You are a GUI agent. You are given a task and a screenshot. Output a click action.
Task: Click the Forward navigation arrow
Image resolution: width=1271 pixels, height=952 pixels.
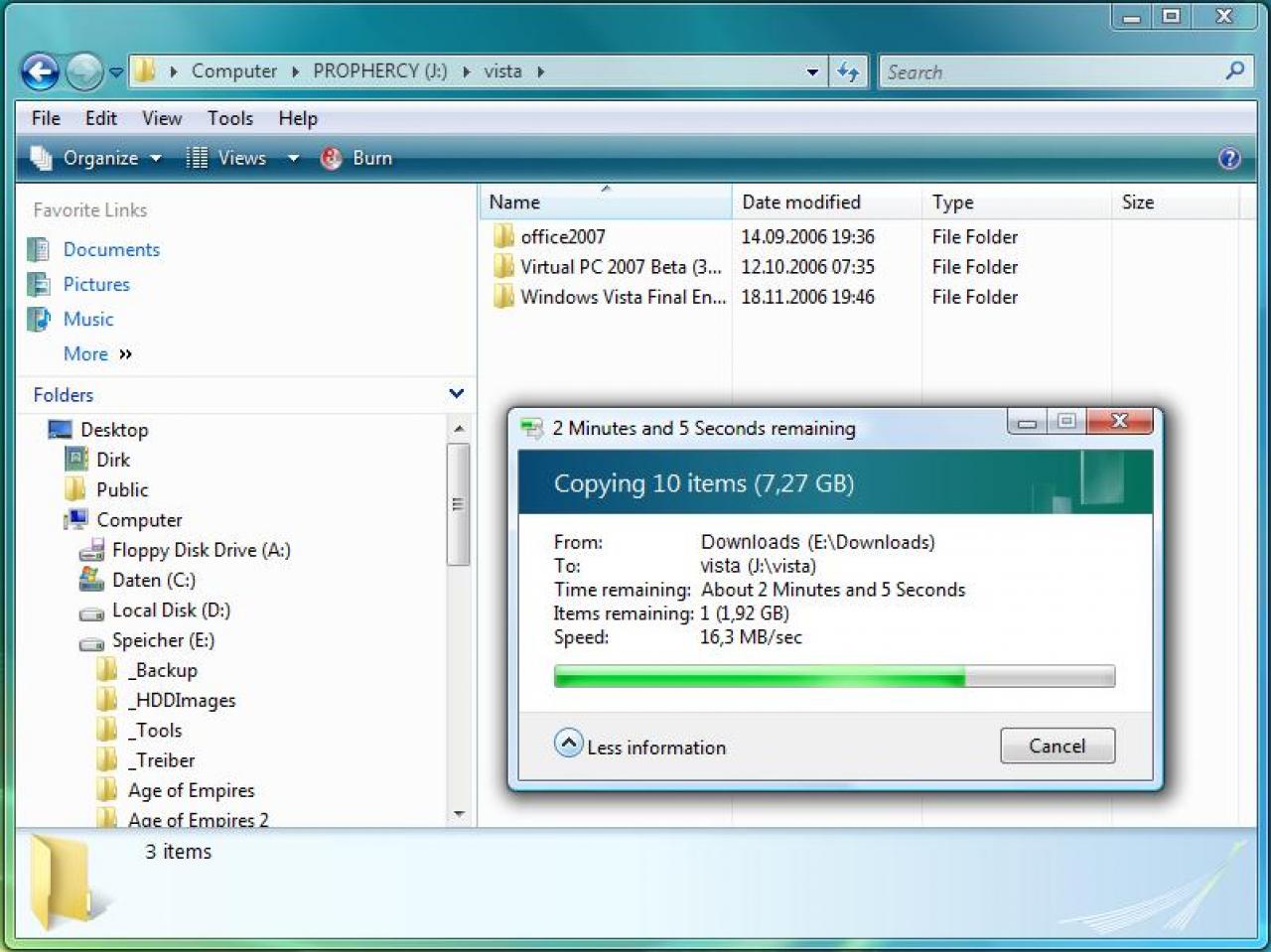click(x=83, y=70)
